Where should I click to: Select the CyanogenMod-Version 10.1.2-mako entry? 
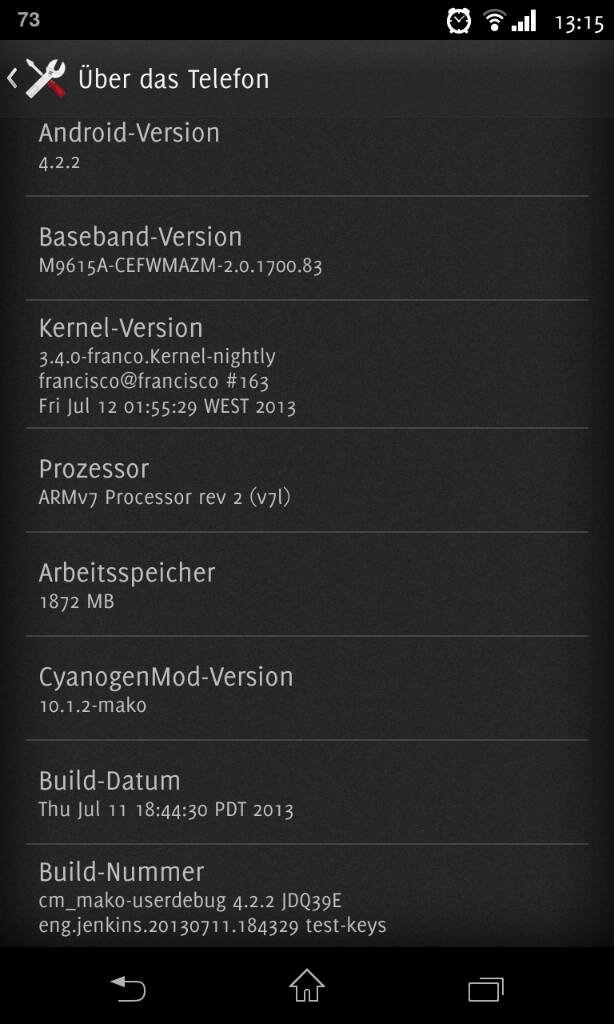307,688
